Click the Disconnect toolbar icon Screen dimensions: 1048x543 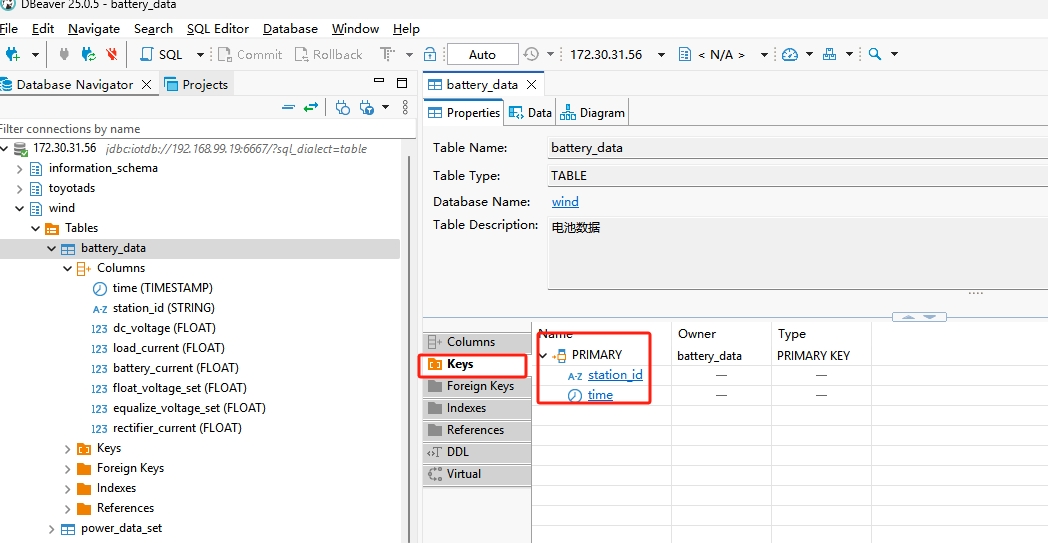[111, 54]
